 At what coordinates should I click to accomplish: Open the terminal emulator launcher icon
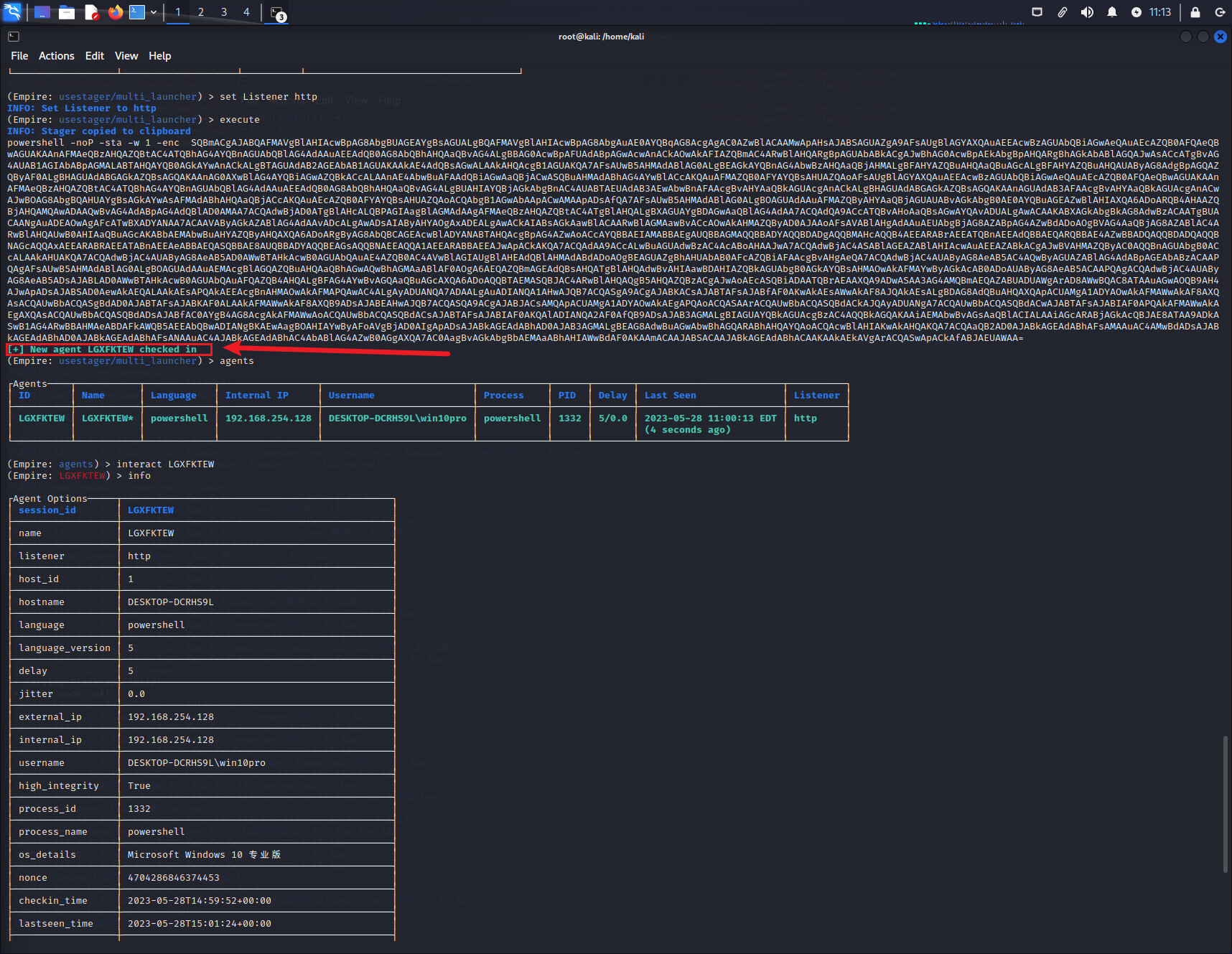[x=137, y=12]
